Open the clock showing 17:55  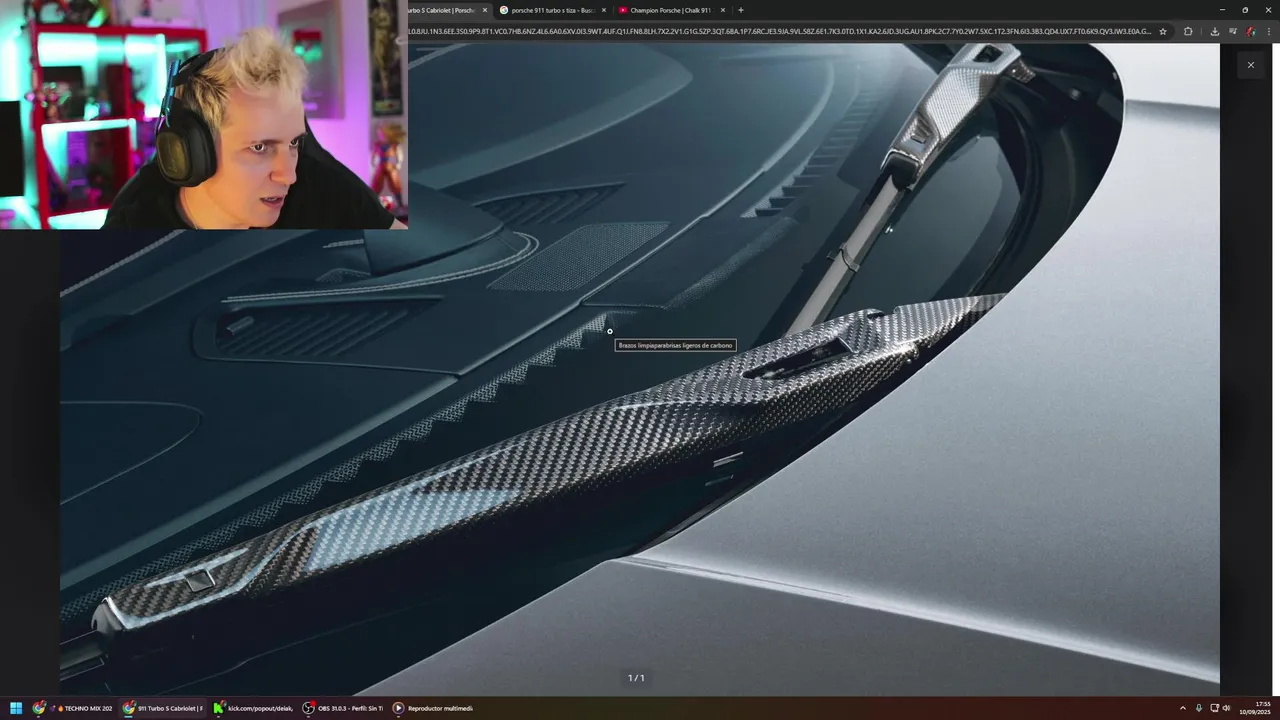click(1256, 708)
